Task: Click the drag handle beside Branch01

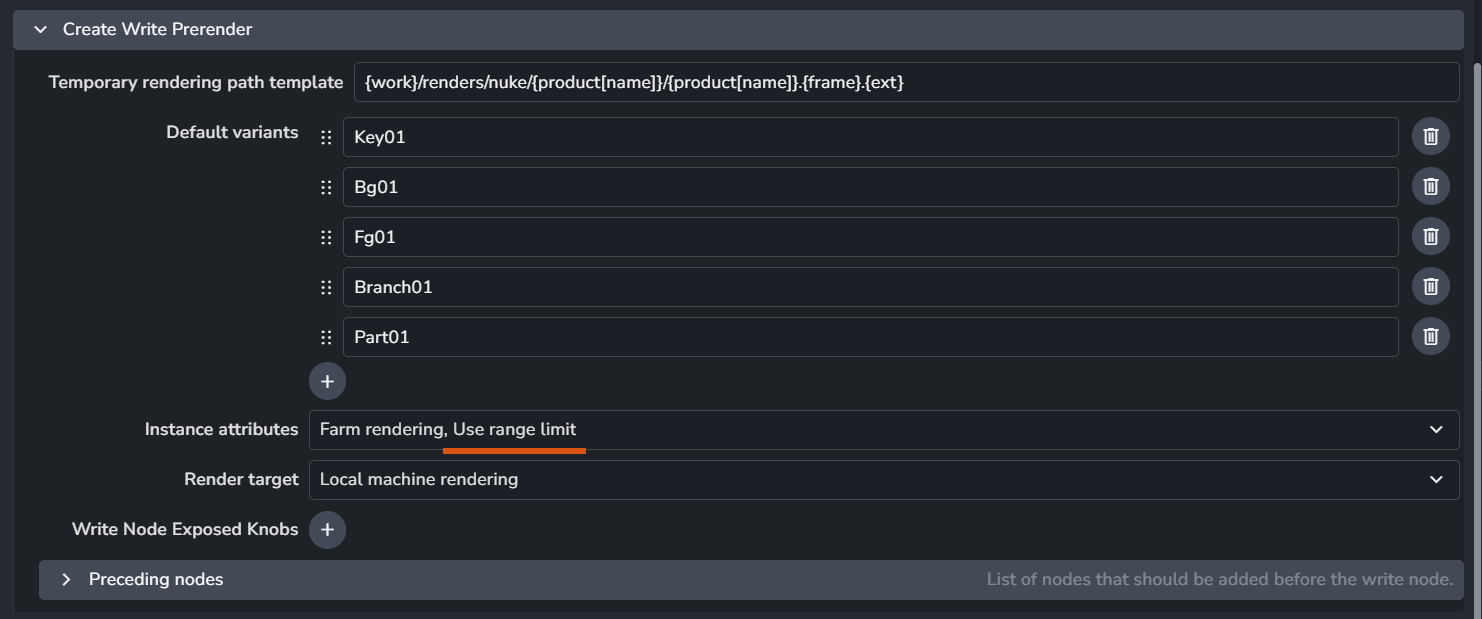Action: click(x=326, y=287)
